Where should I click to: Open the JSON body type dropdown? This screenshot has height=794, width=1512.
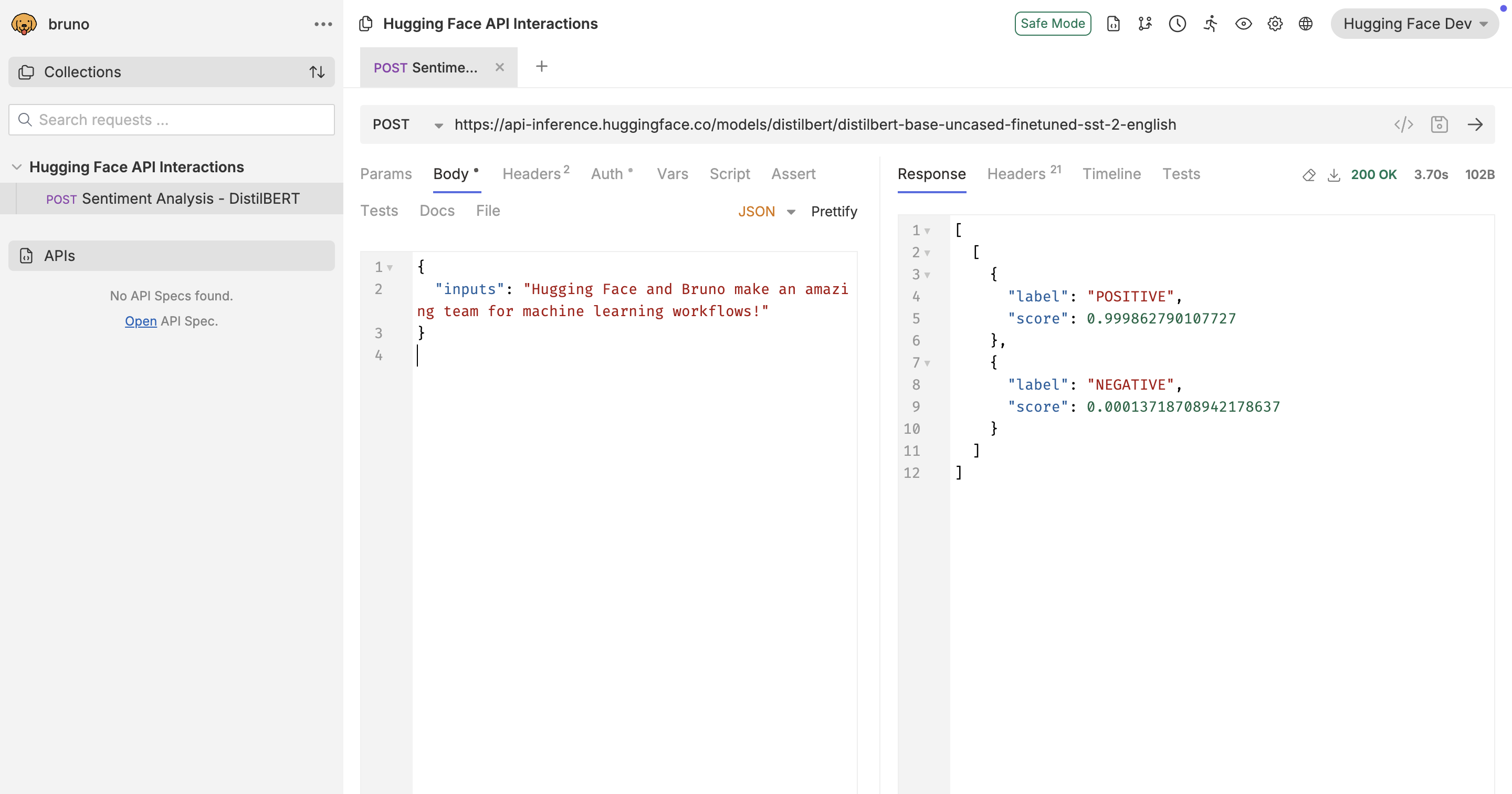coord(766,212)
